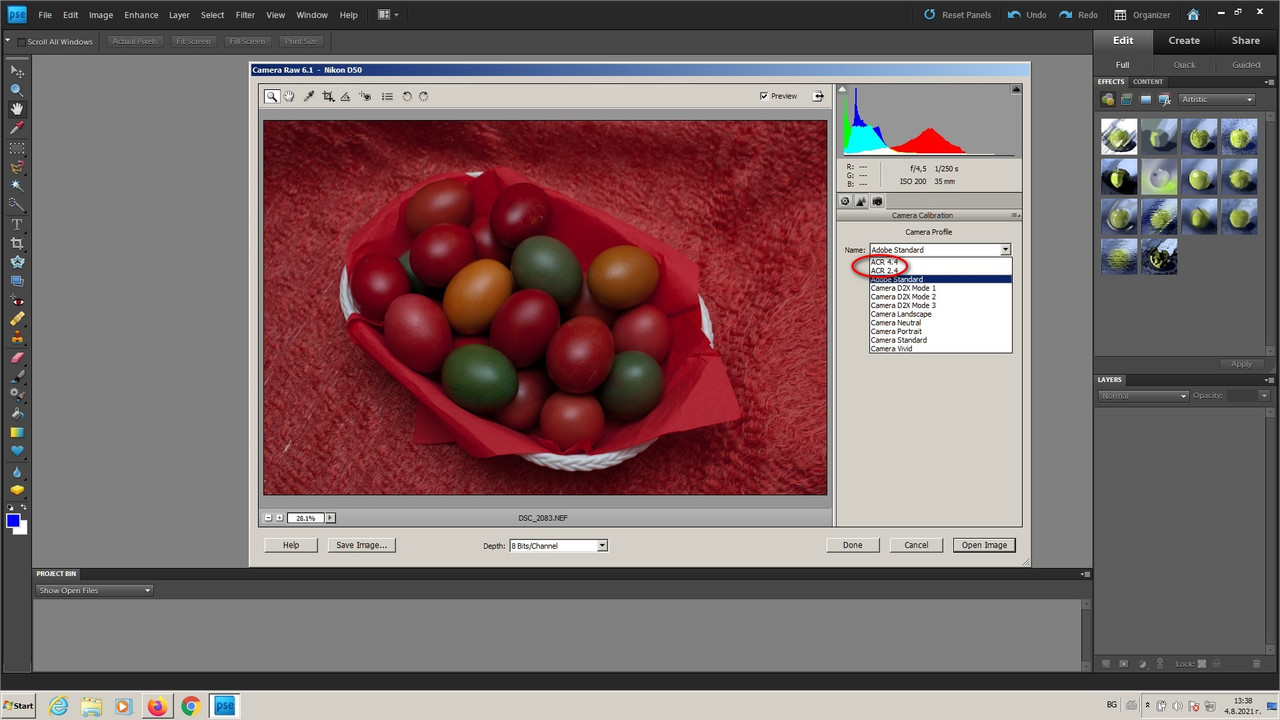Switch to the Create tab
The width and height of the screenshot is (1280, 720).
pyautogui.click(x=1184, y=41)
